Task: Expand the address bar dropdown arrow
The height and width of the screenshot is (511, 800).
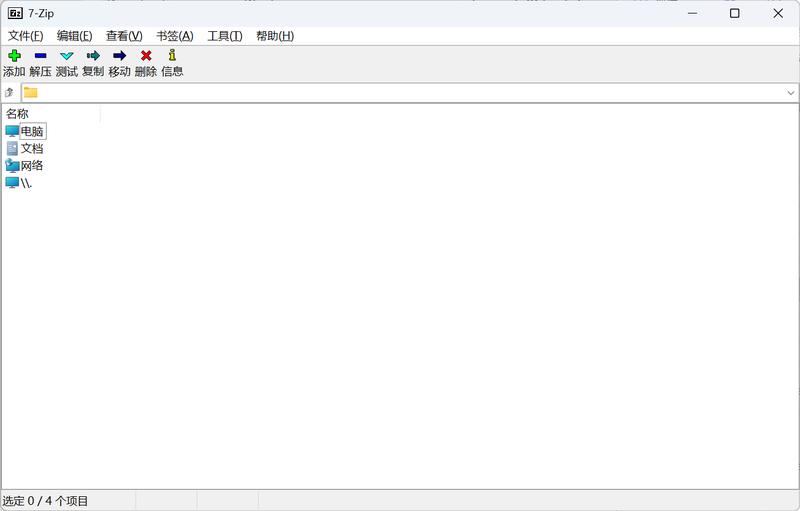Action: coord(791,93)
